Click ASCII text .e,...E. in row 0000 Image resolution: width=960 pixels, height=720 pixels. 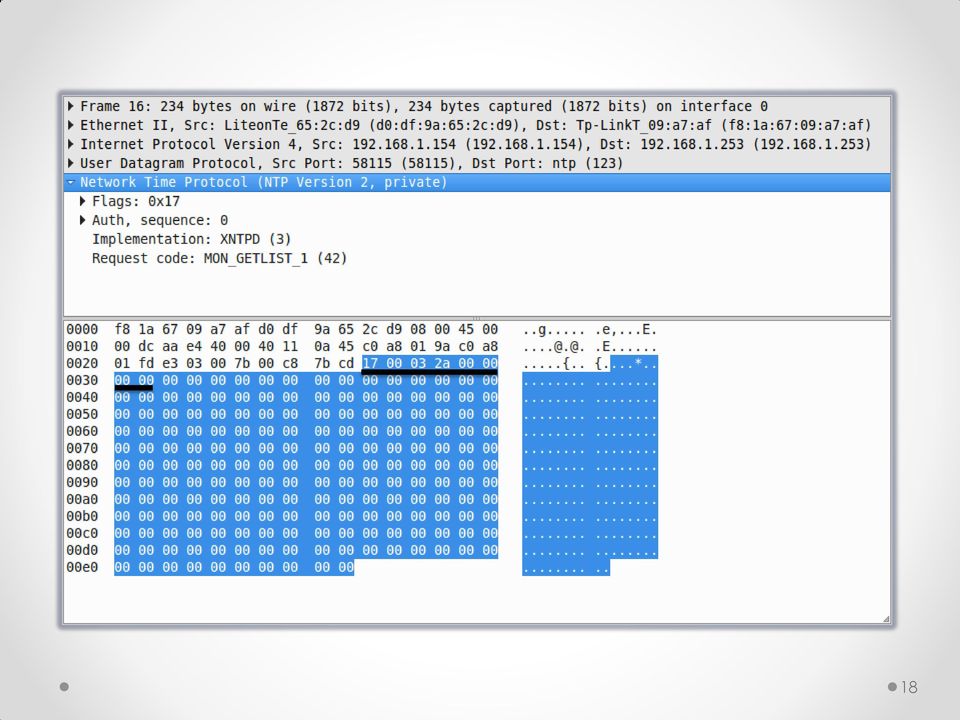click(626, 330)
